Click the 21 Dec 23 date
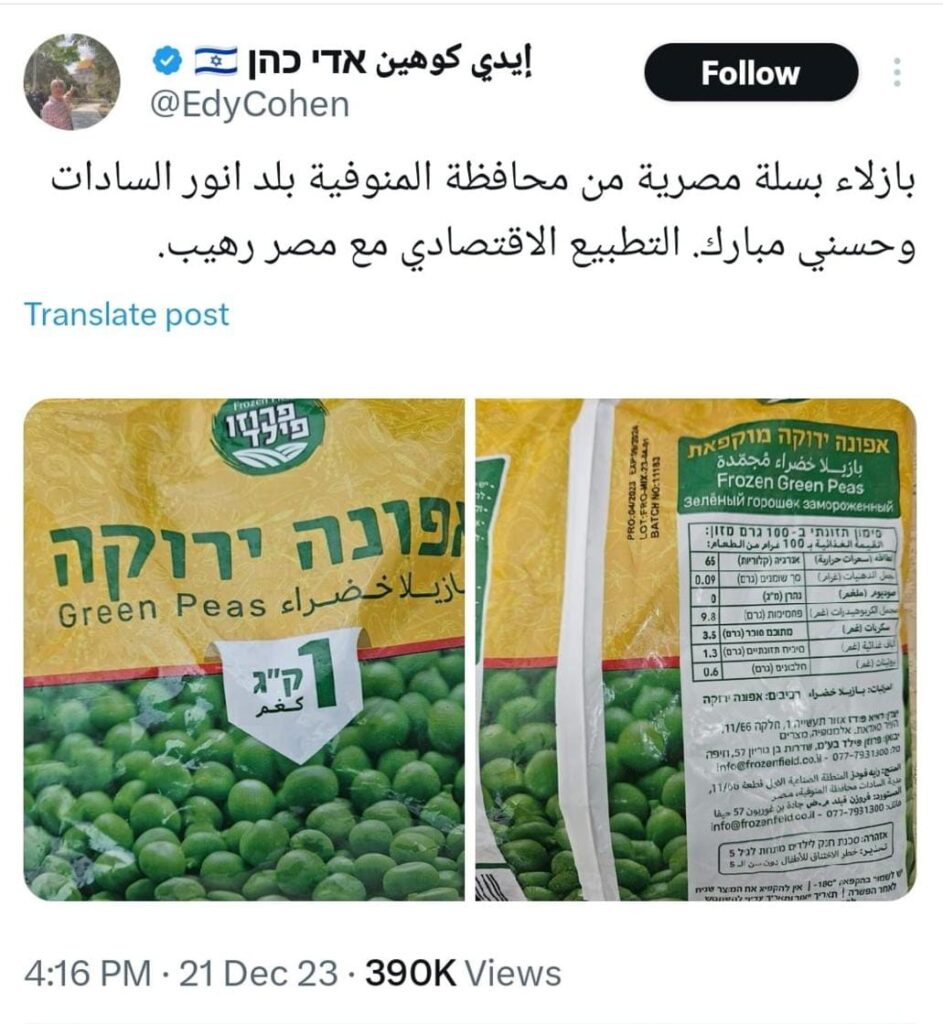This screenshot has height=1024, width=943. click(259, 973)
